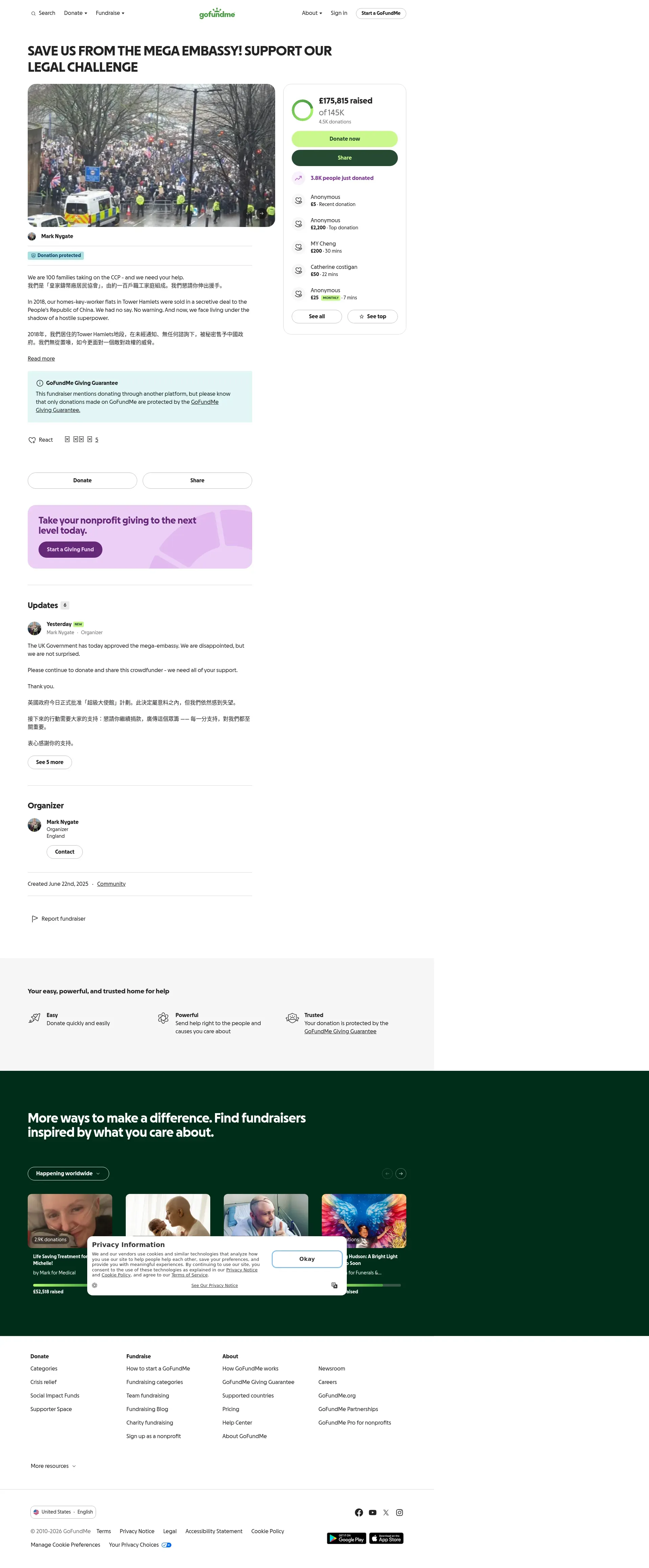Click the GoFundMe logo
649x1568 pixels.
[x=217, y=13]
